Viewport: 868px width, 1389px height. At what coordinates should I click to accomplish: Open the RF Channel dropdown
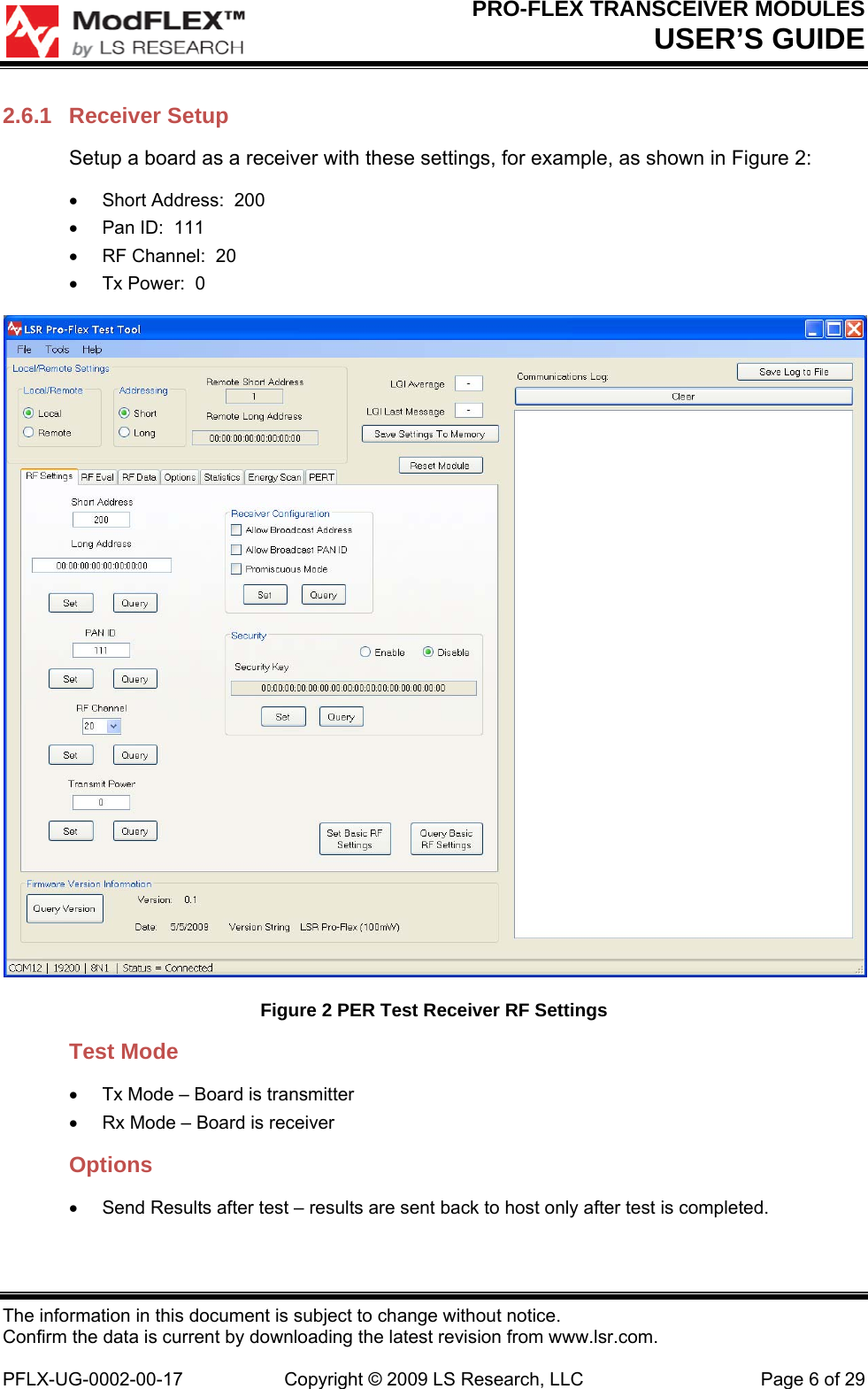coord(113,726)
